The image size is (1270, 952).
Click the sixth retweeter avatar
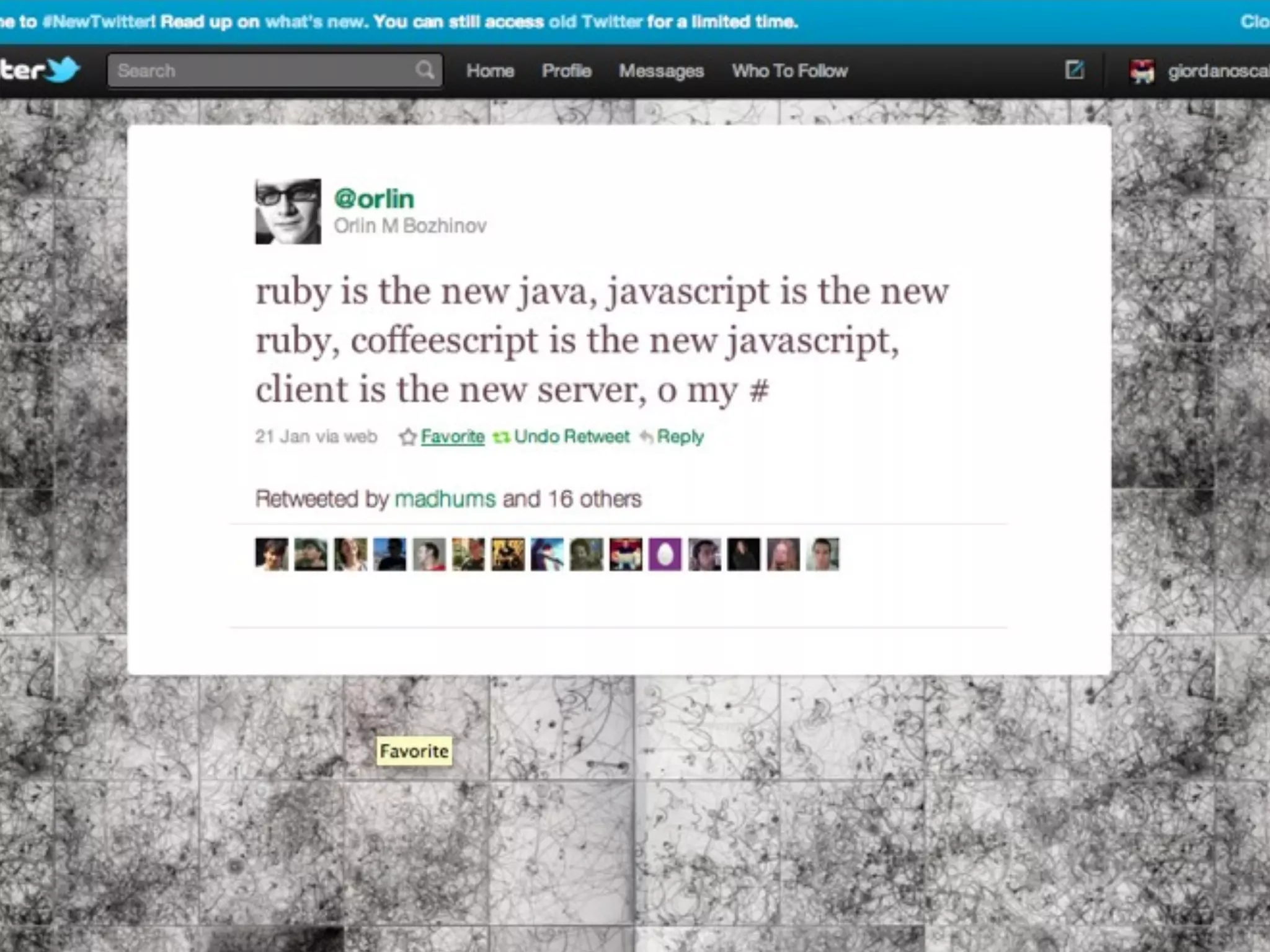pos(468,554)
